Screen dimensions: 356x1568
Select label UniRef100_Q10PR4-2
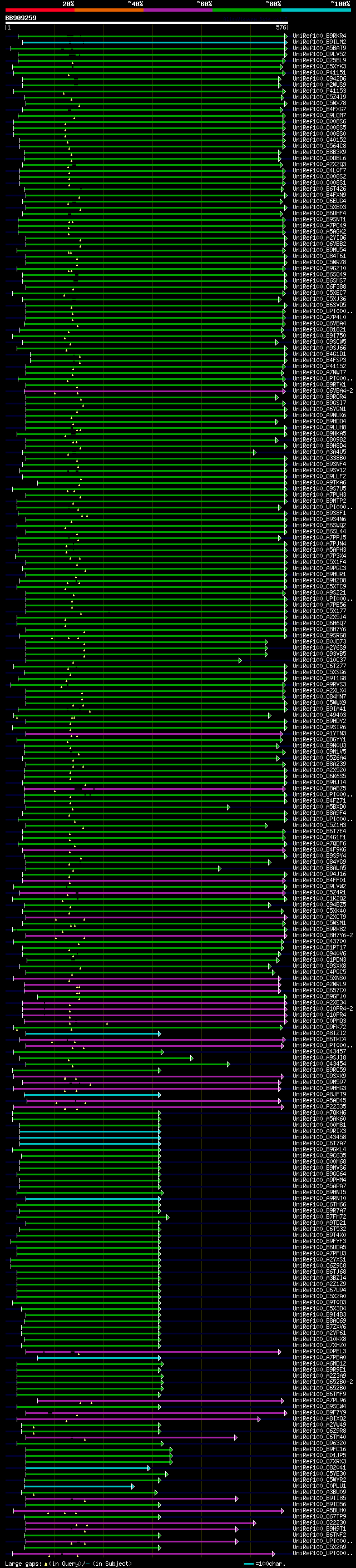323,1008
